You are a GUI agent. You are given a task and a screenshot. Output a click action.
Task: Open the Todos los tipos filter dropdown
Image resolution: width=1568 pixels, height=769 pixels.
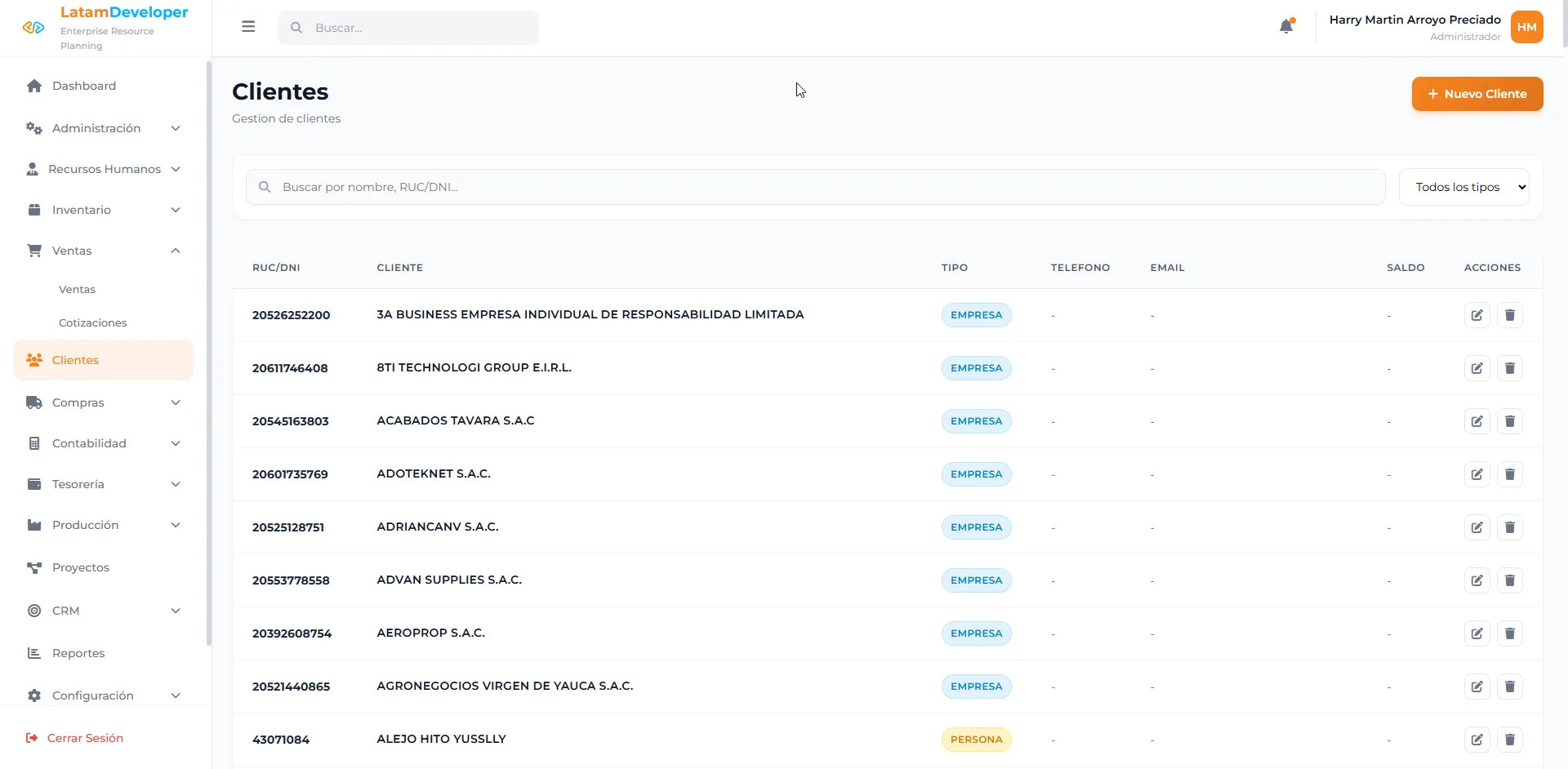[1463, 187]
